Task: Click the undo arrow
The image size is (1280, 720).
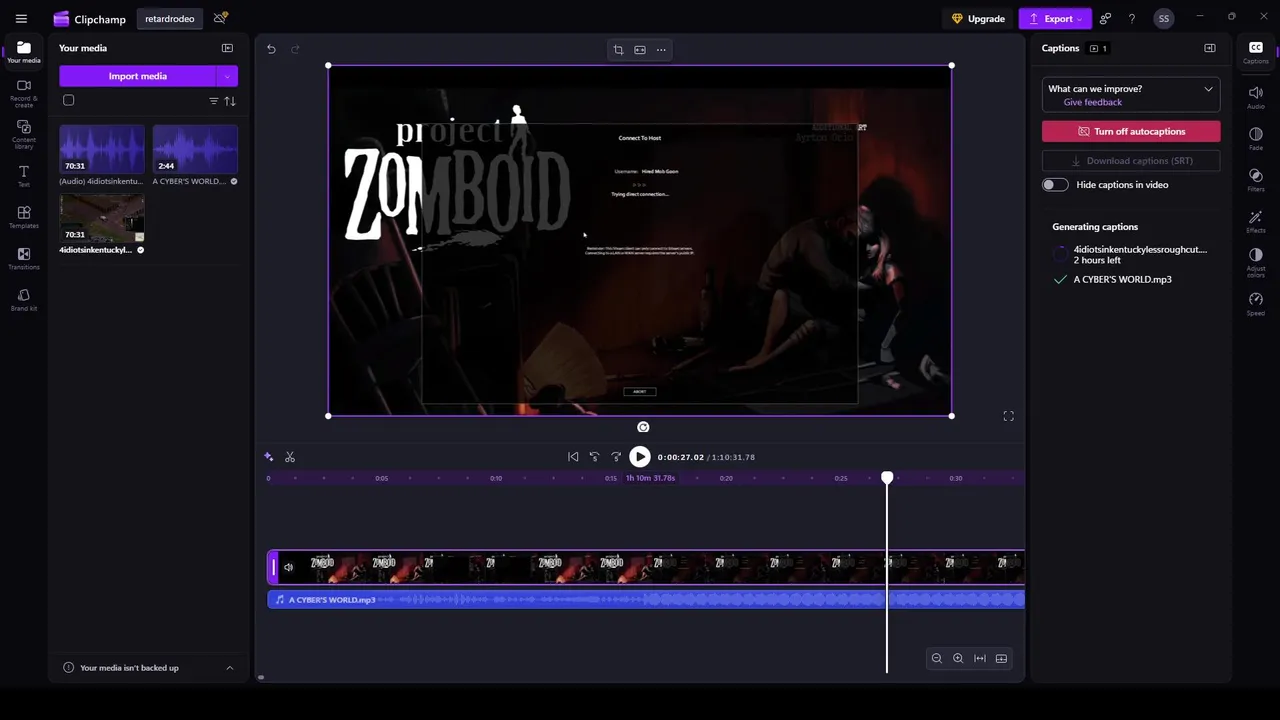Action: pos(271,49)
